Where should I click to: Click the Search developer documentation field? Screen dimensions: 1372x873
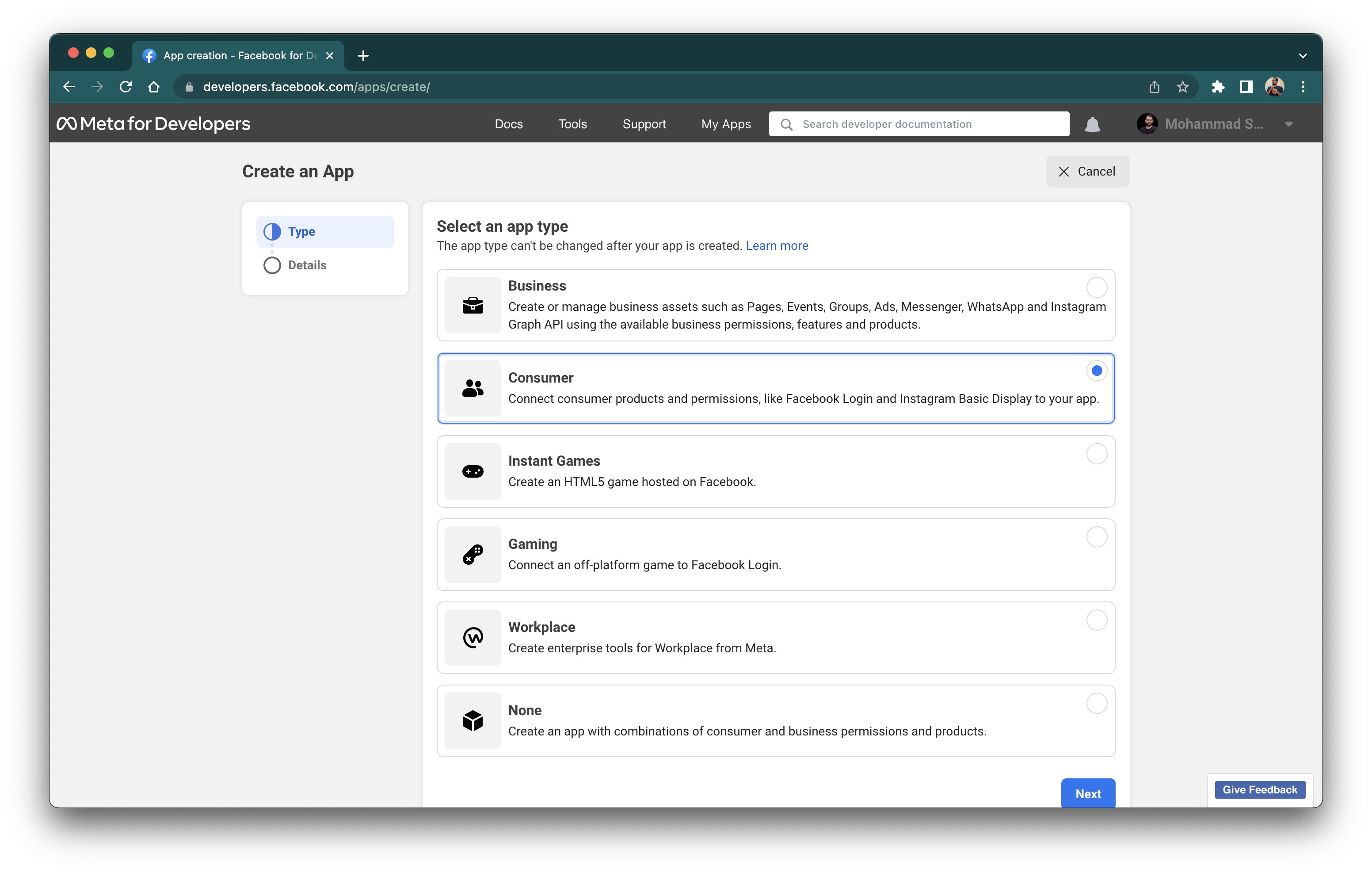pyautogui.click(x=921, y=123)
